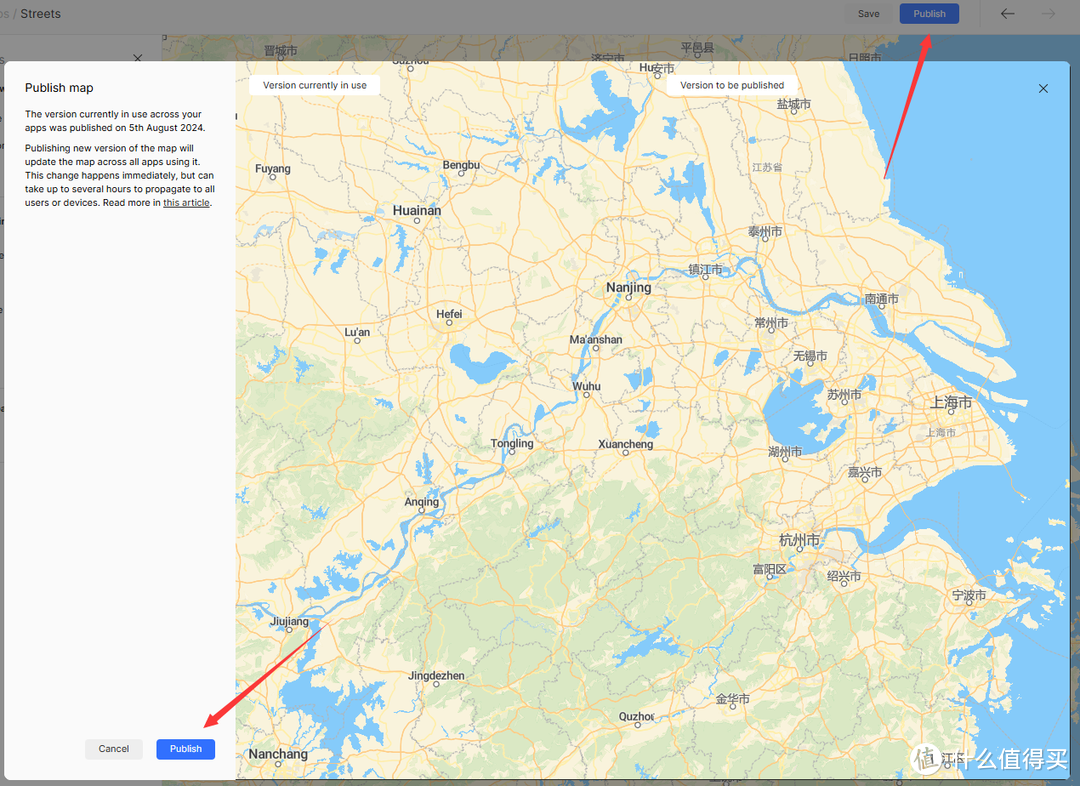Click the Huainan label on the map
Screen dimensions: 1080x786
point(417,211)
